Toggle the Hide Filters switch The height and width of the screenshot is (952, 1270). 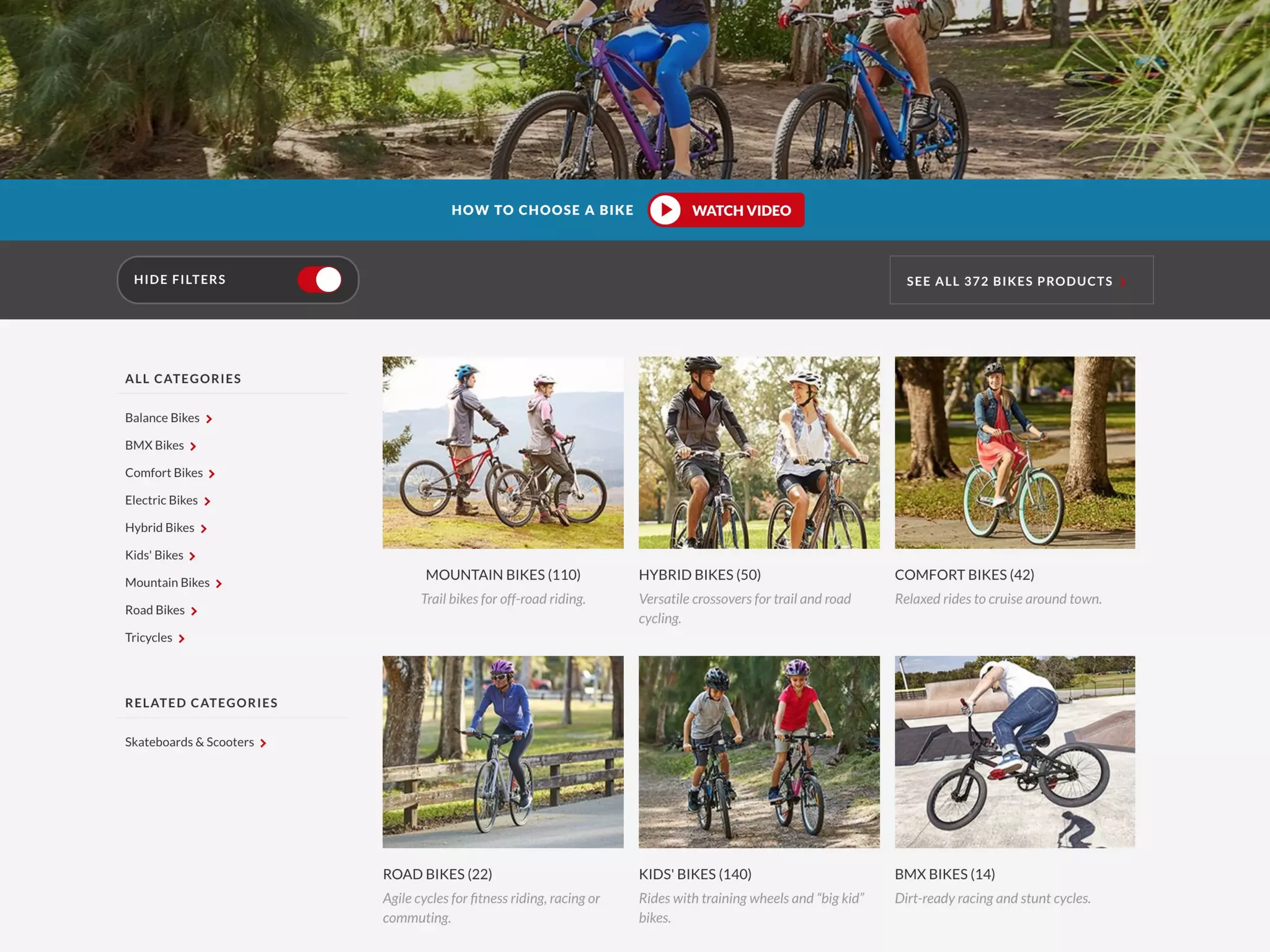point(320,280)
